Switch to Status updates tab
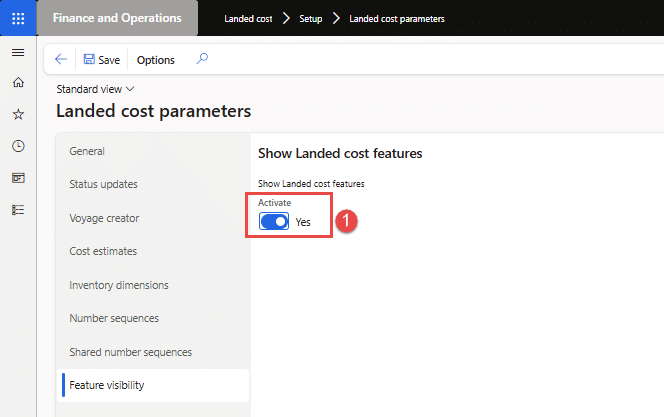Image resolution: width=664 pixels, height=417 pixels. coord(103,184)
